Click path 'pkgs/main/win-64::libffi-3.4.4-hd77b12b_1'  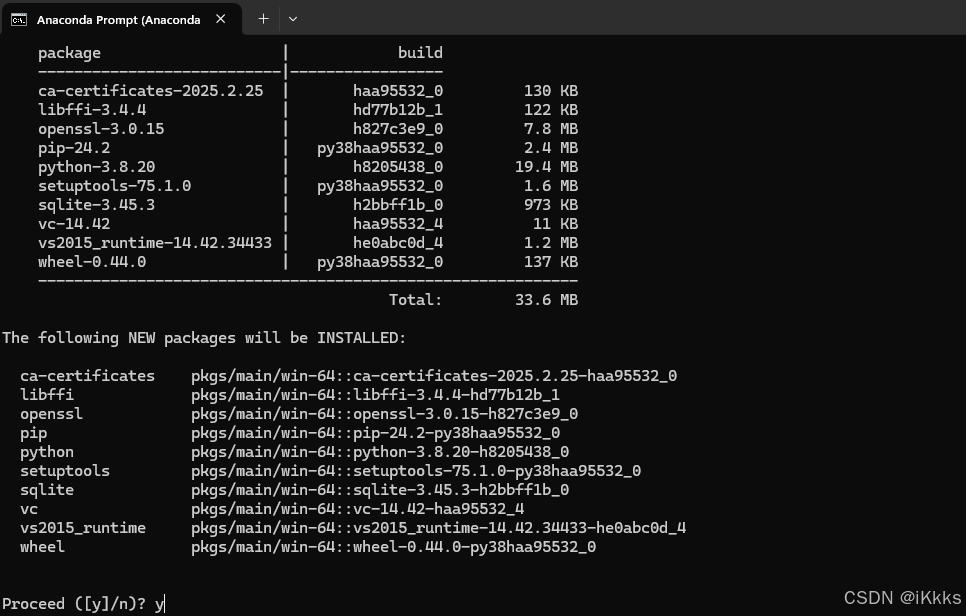(375, 395)
